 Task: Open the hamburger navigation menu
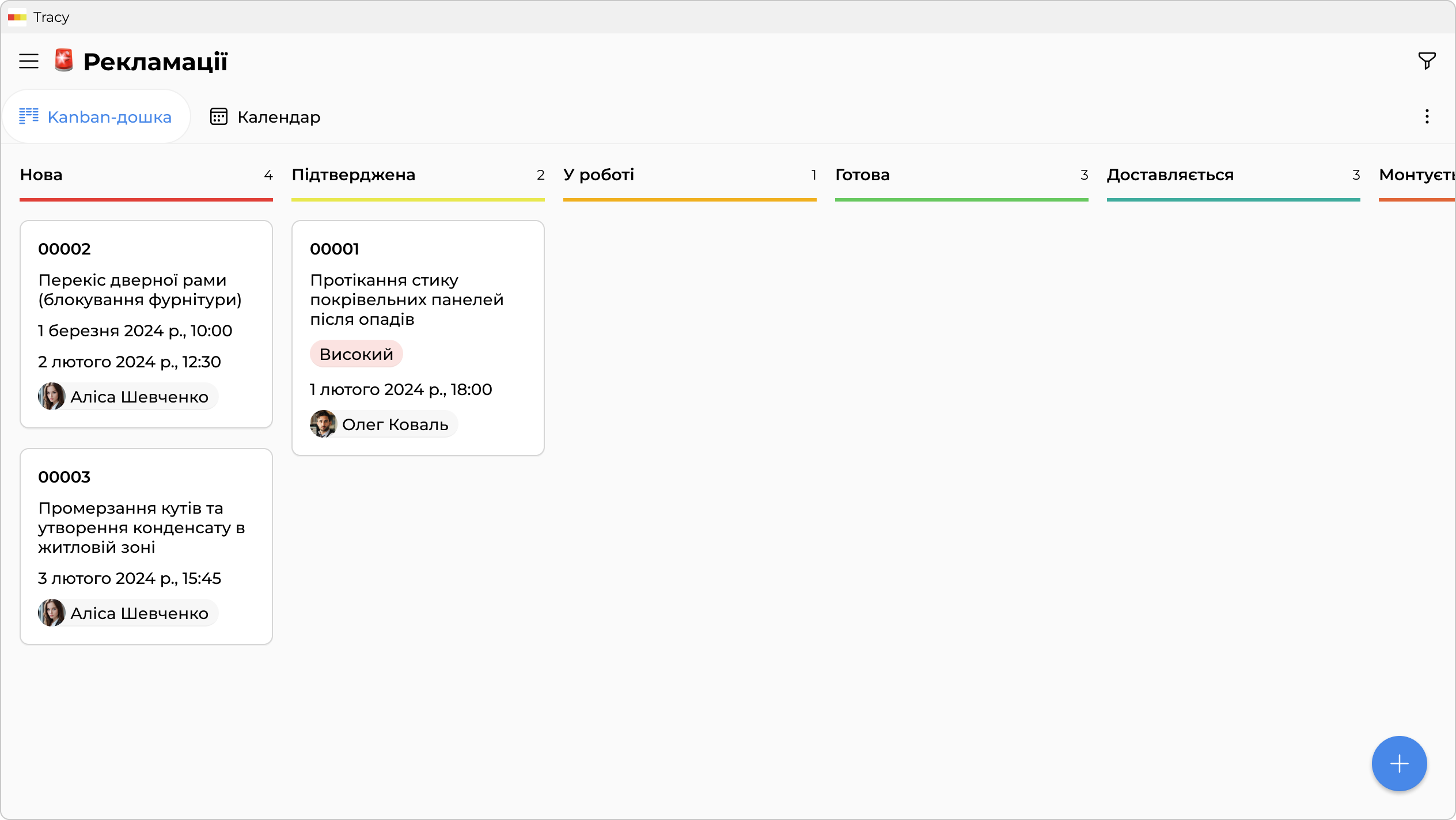click(29, 61)
